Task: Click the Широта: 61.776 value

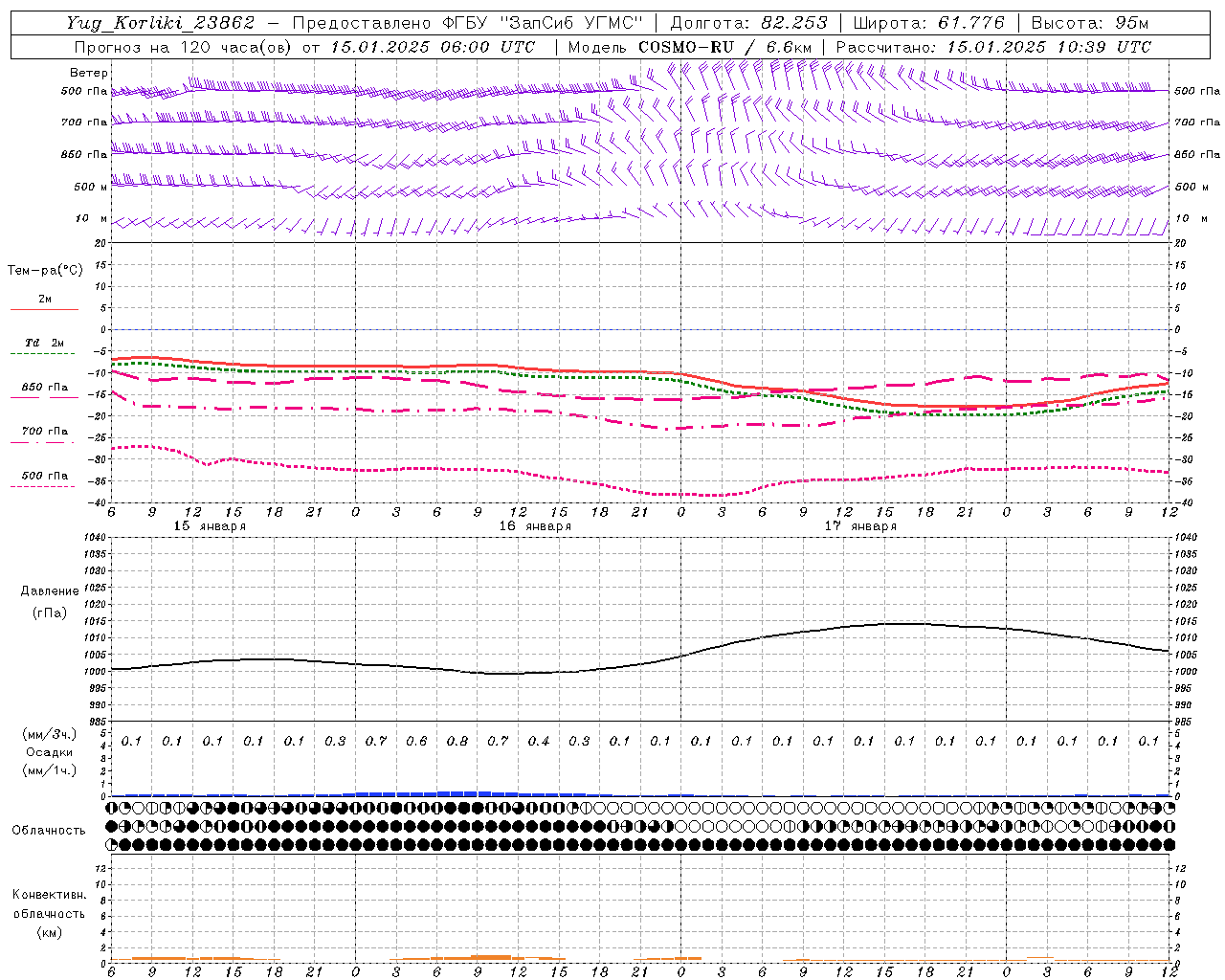Action: coord(928,23)
